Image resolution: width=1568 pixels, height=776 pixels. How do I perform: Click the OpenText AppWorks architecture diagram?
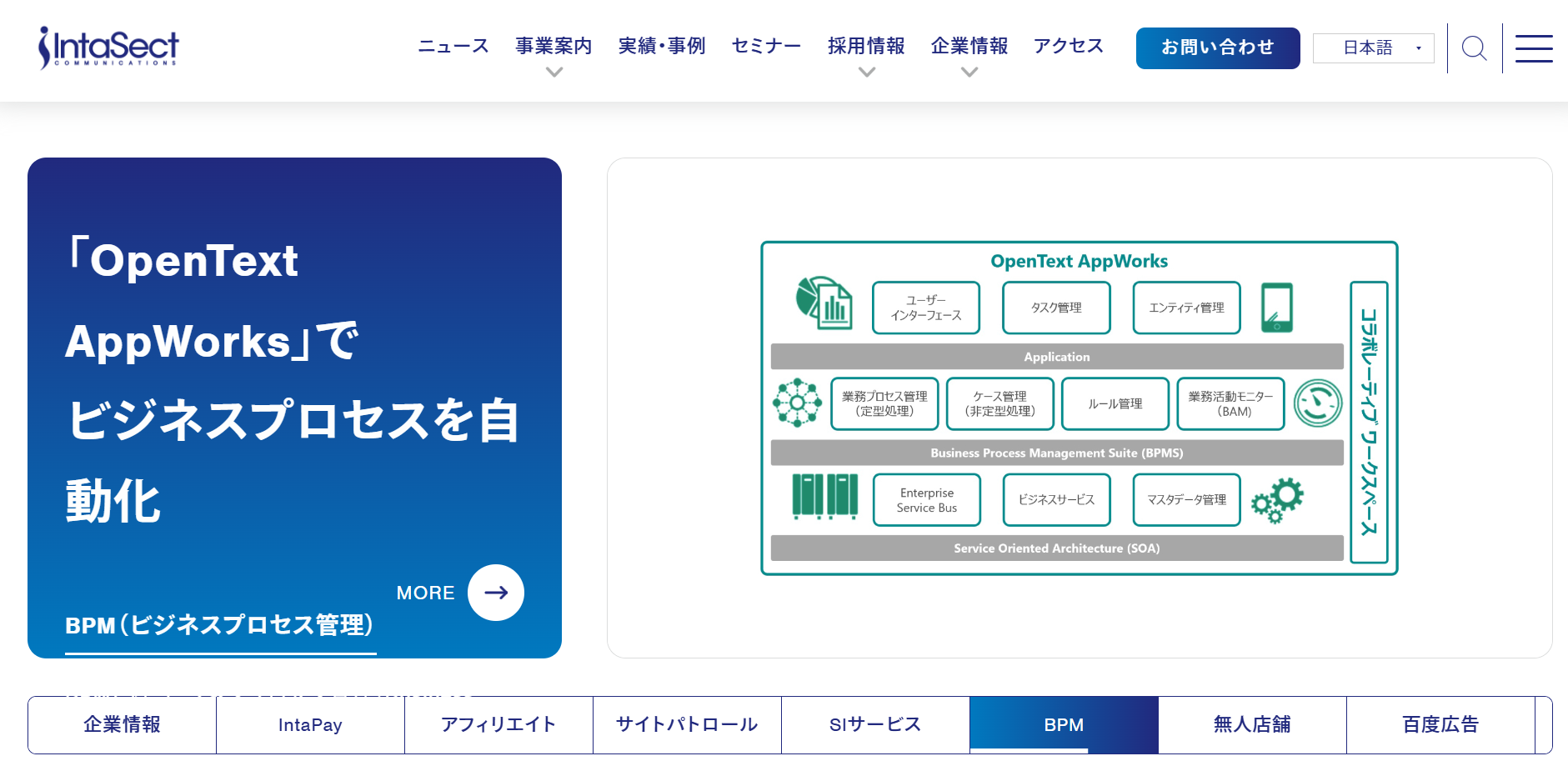click(x=1079, y=408)
